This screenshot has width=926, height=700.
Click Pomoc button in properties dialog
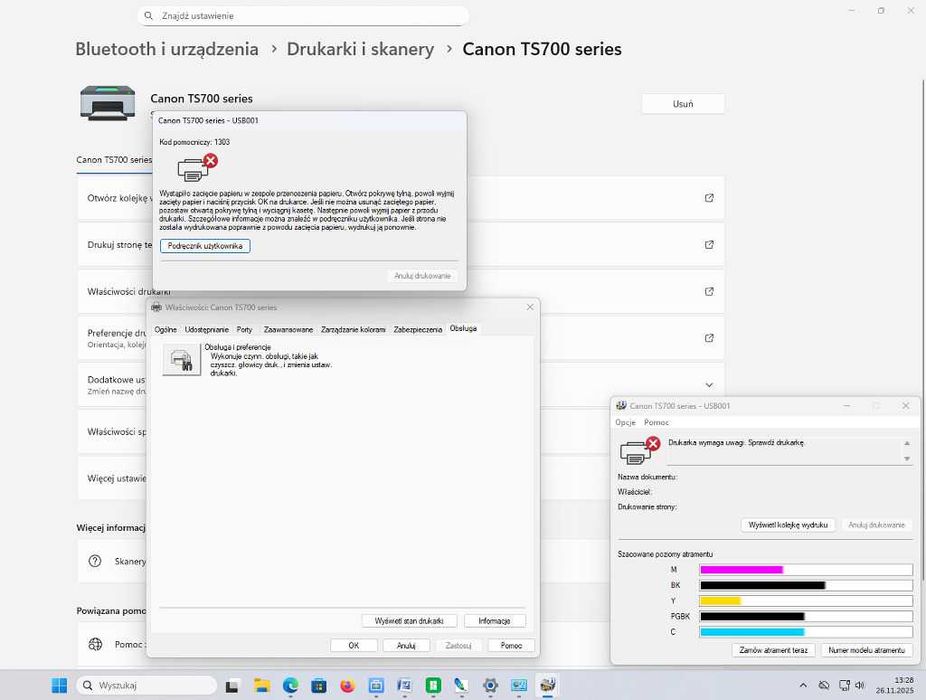click(x=511, y=646)
